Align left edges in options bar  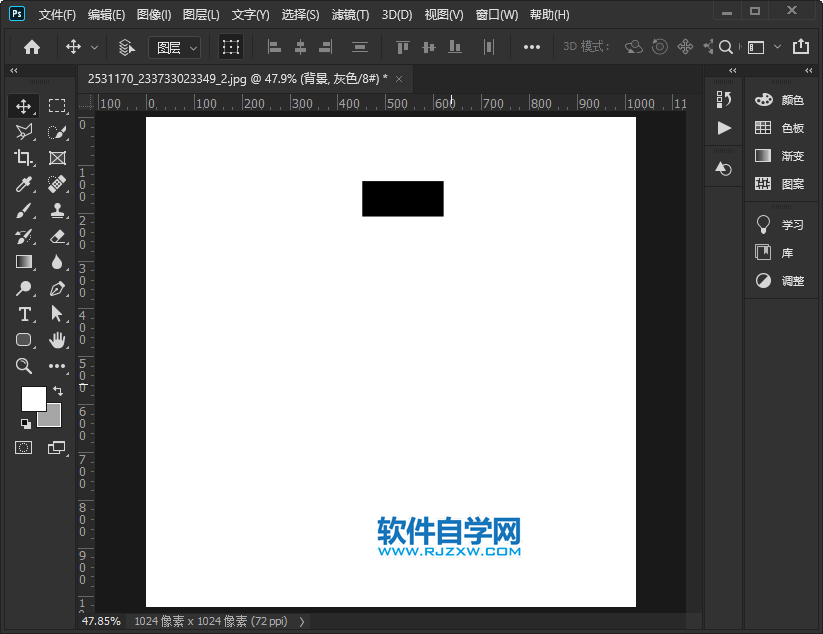[x=274, y=46]
